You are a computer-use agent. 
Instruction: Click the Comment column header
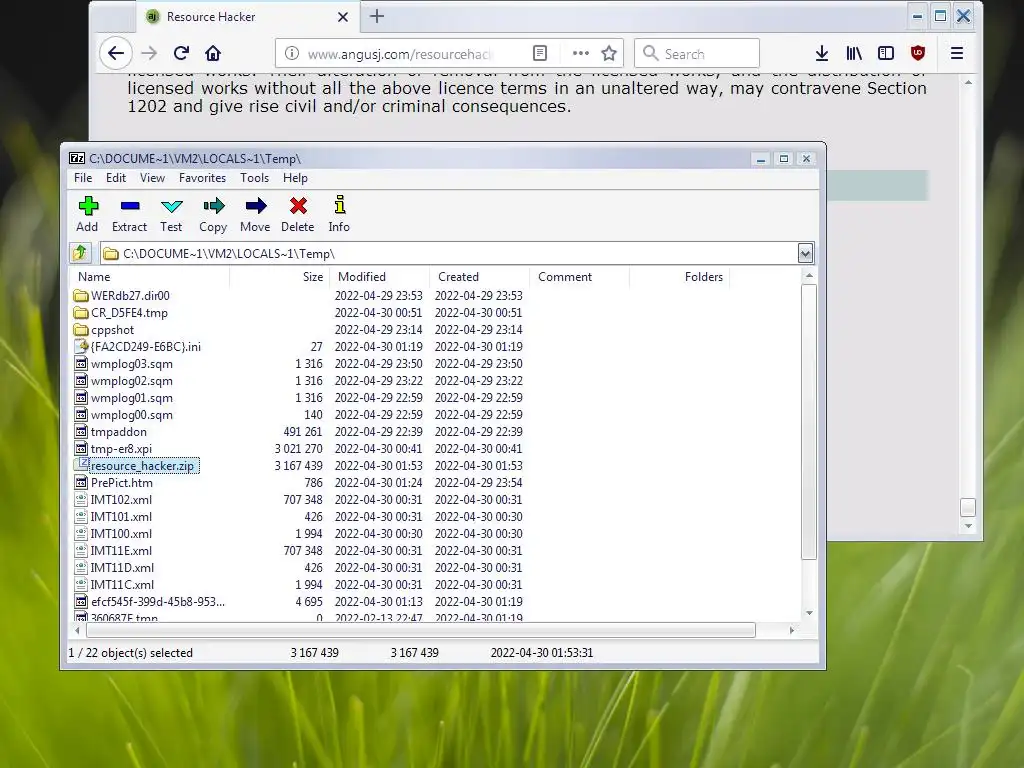(579, 277)
